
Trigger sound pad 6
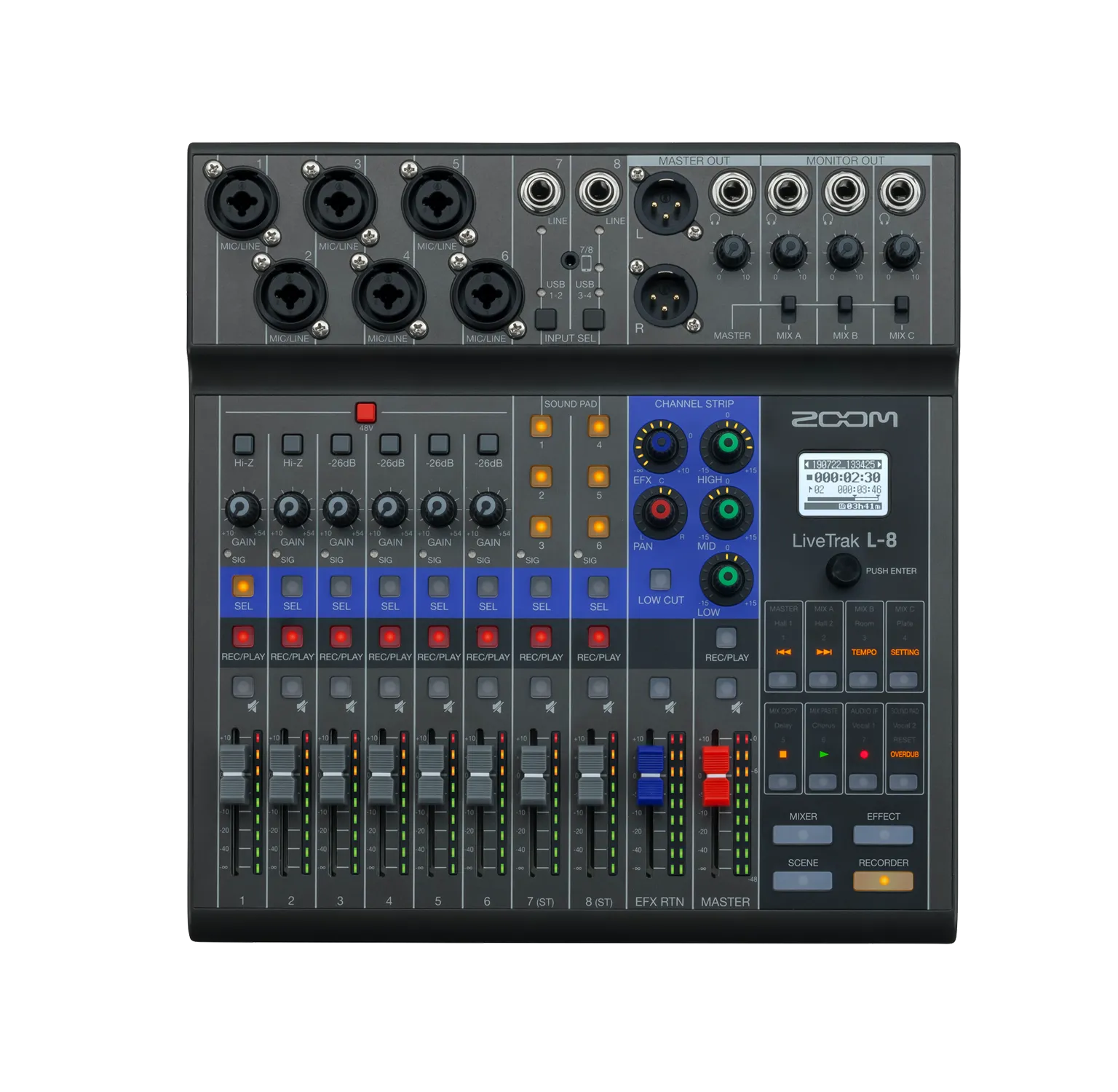(598, 526)
